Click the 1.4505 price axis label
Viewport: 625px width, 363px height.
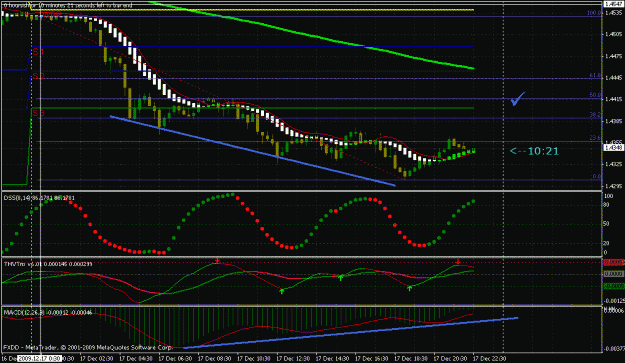[613, 35]
